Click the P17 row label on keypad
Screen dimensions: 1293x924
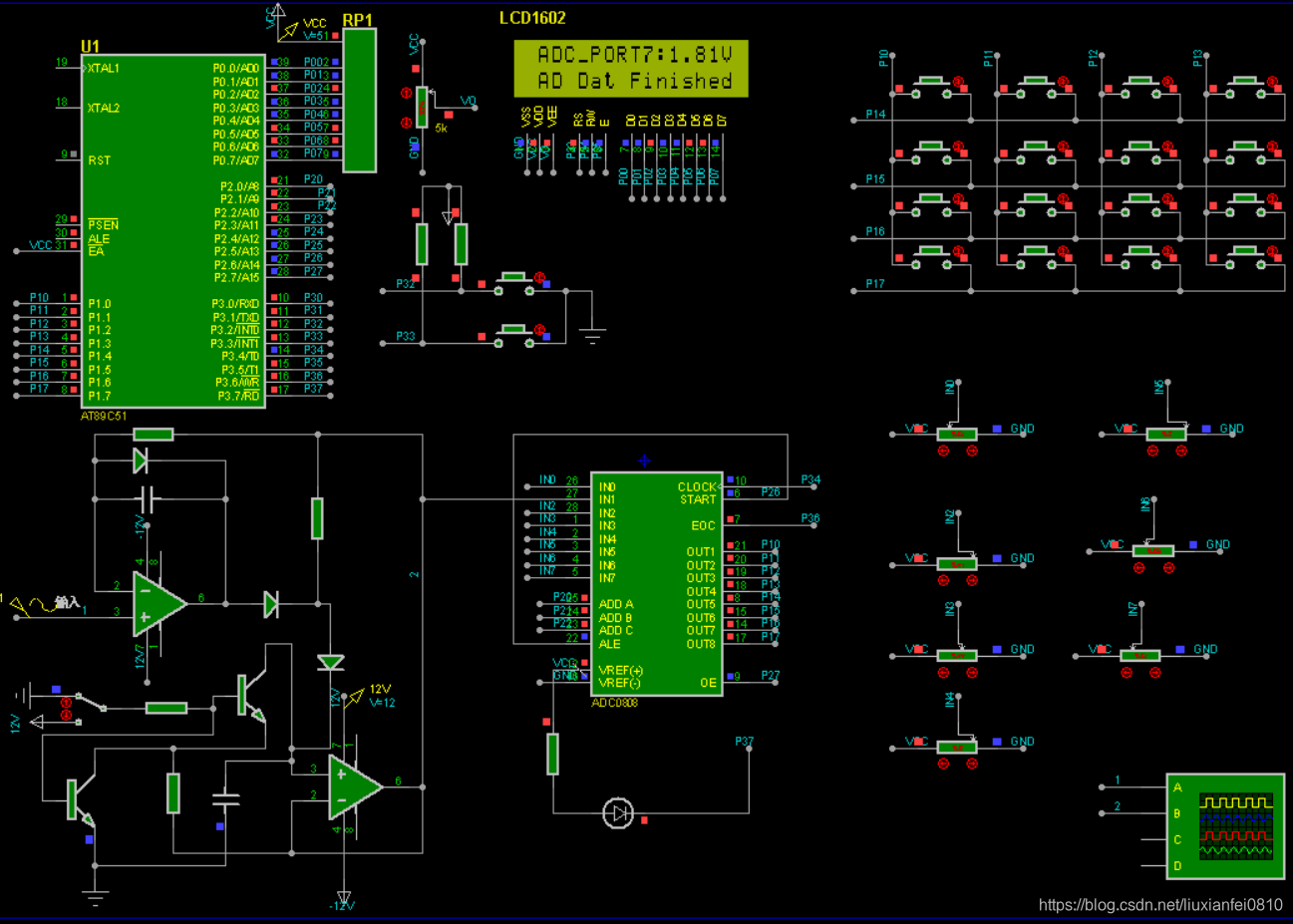tap(875, 284)
